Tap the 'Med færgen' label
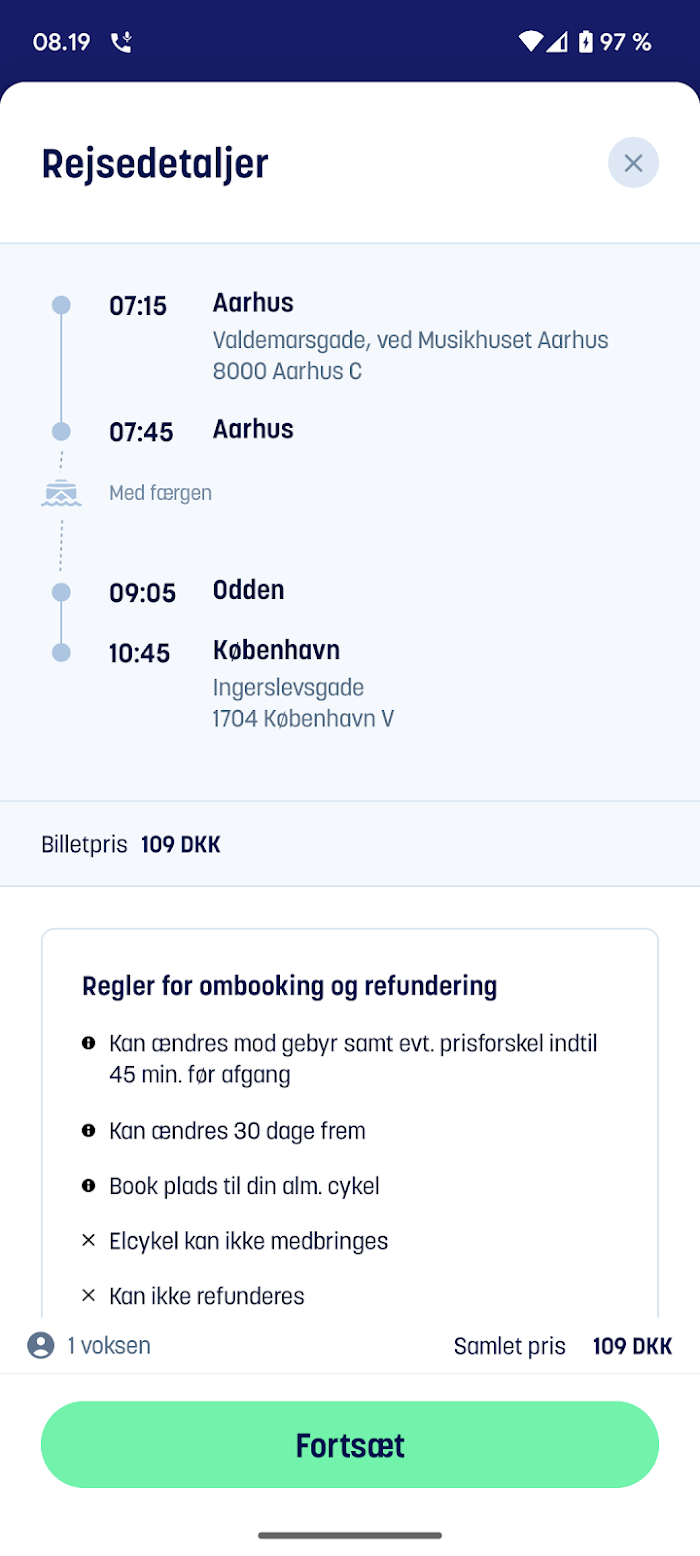The height and width of the screenshot is (1556, 700). [160, 492]
